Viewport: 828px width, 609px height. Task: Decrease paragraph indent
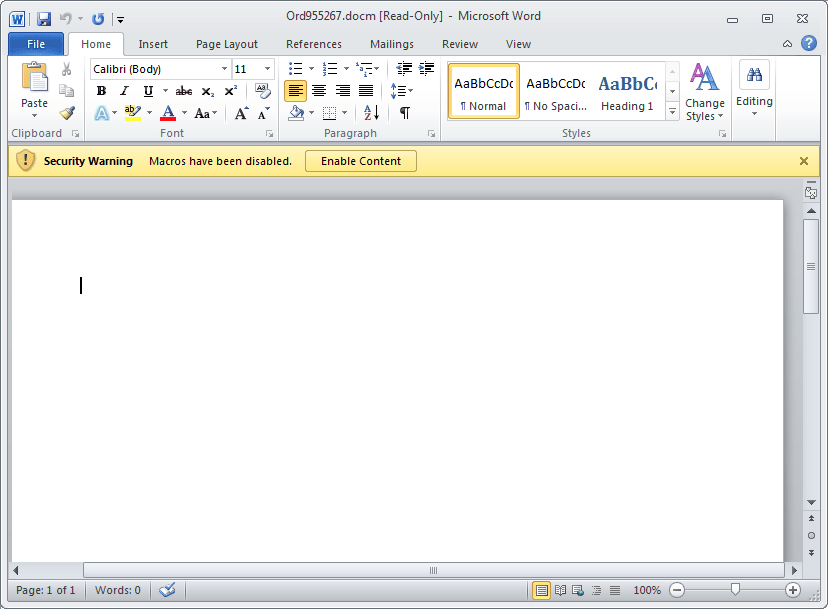[404, 69]
